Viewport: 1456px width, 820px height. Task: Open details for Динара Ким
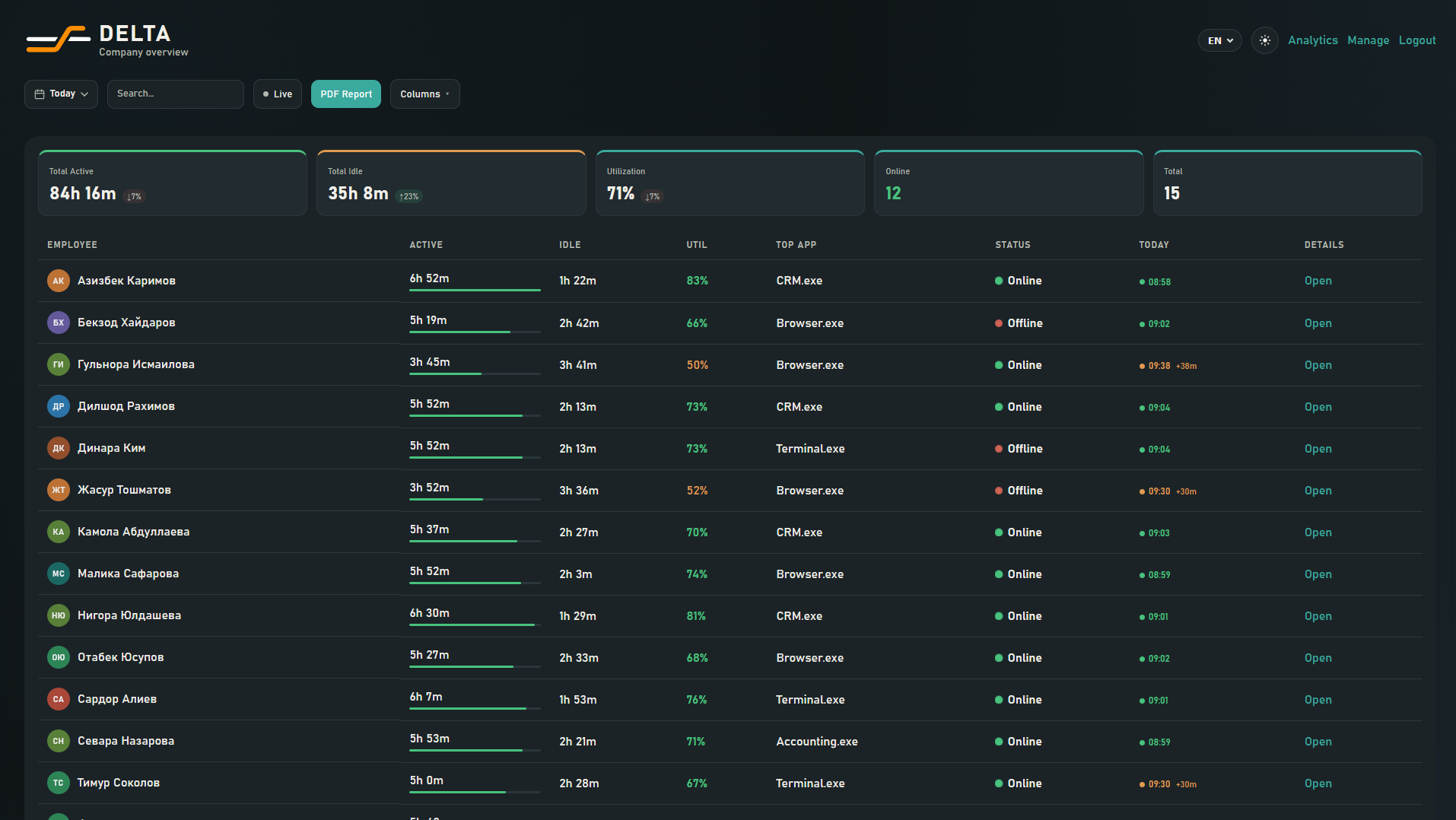tap(1318, 449)
